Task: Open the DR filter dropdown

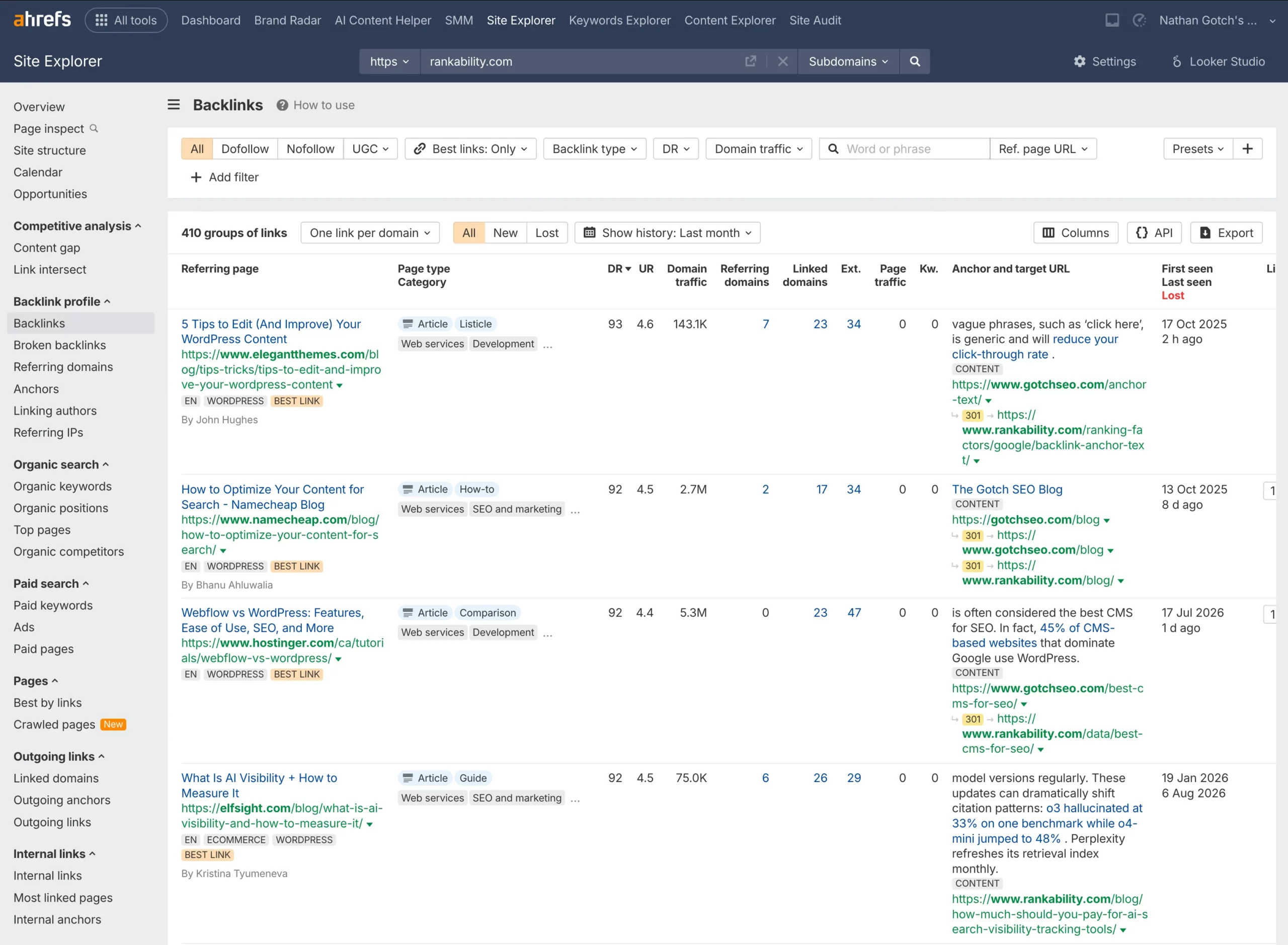Action: pos(676,149)
